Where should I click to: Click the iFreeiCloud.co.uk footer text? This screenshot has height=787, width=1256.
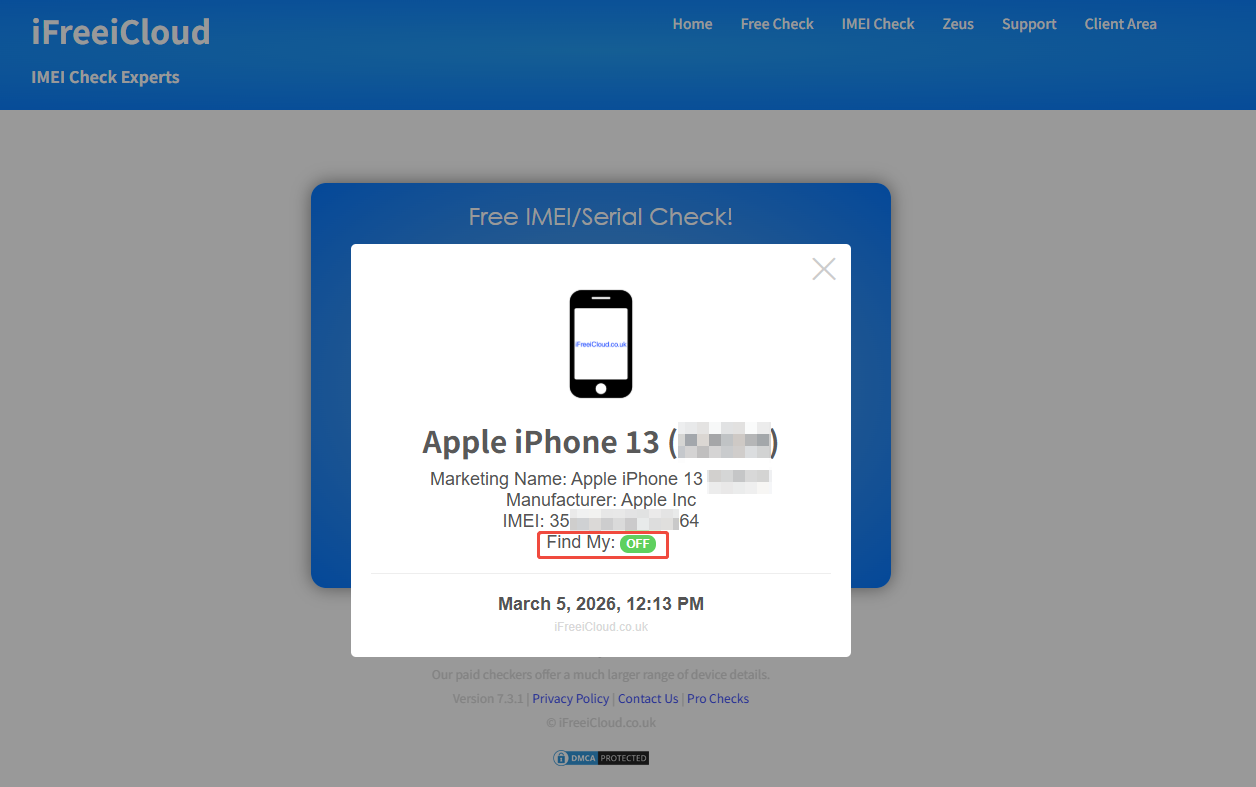coord(600,626)
